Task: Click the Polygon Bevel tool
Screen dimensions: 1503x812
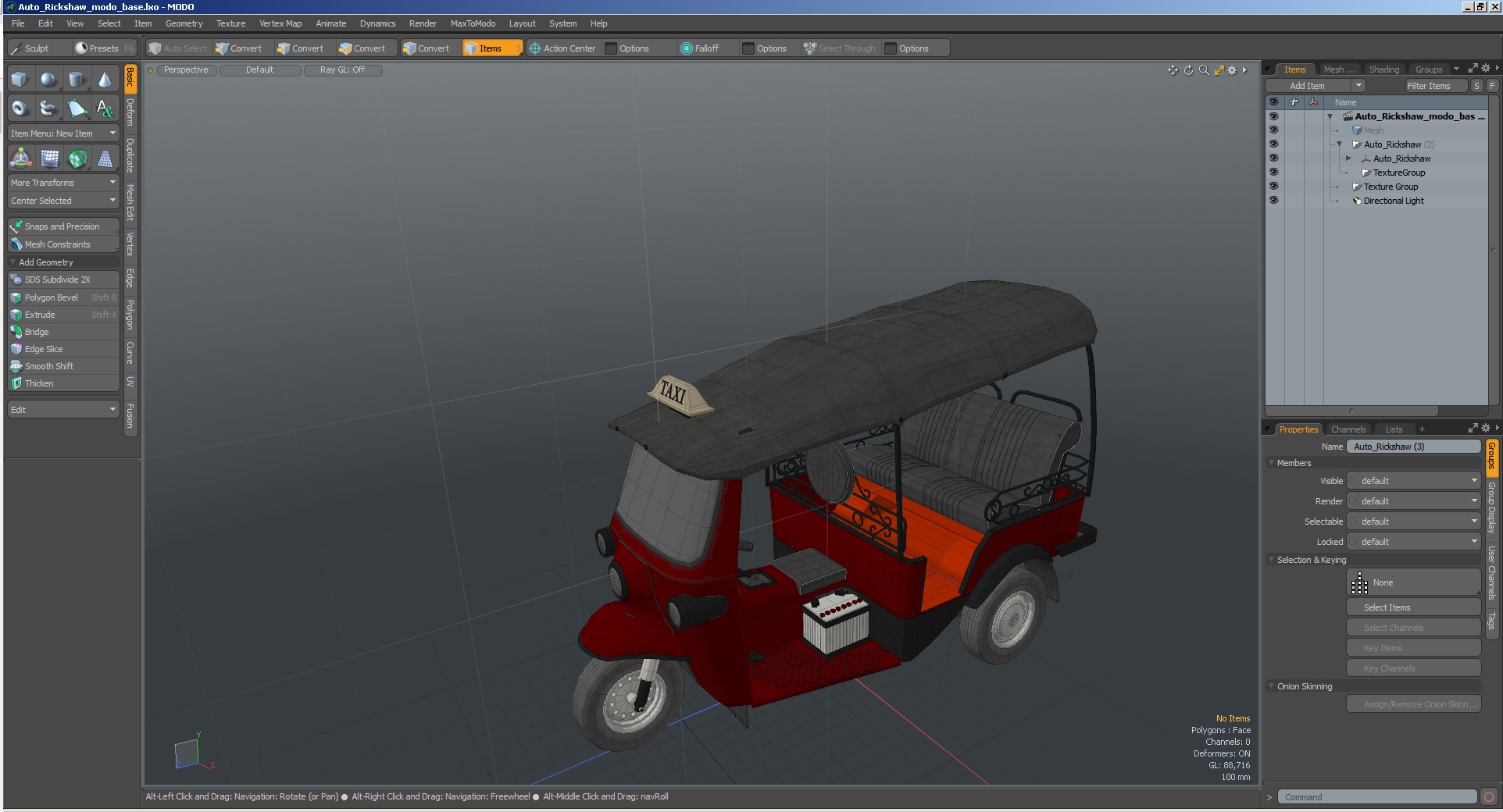Action: (63, 297)
